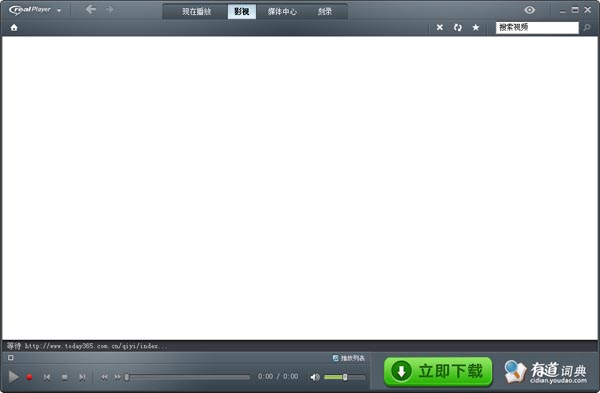Open the RealPlayer logo menu
The image size is (600, 393).
(35, 10)
